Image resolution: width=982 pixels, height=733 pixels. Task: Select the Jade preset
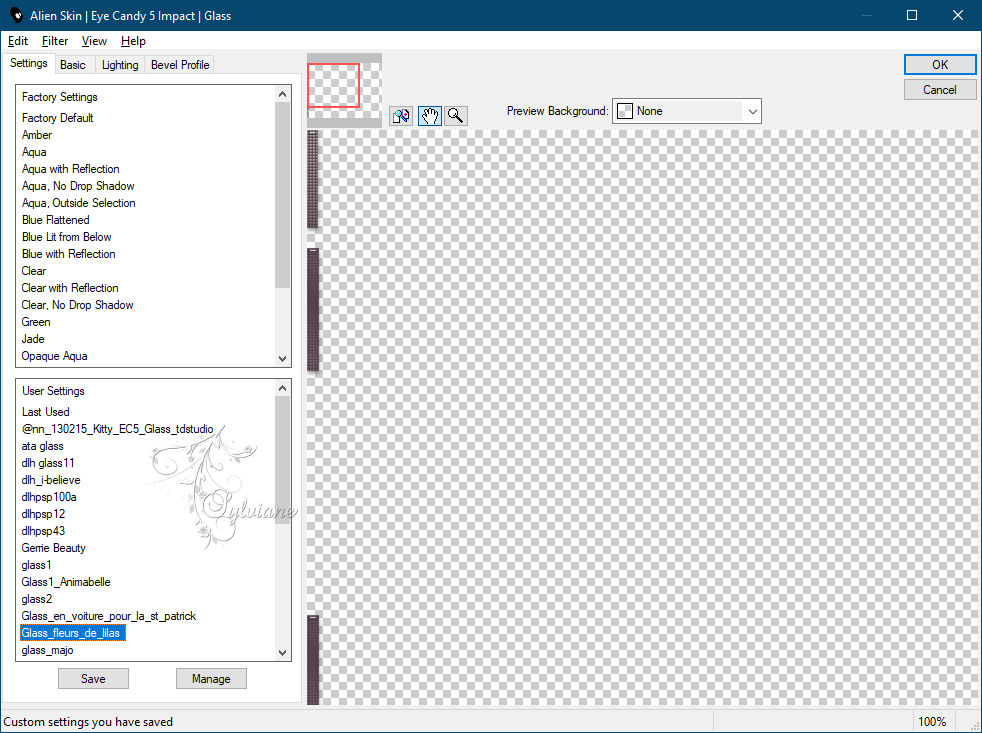pos(33,338)
